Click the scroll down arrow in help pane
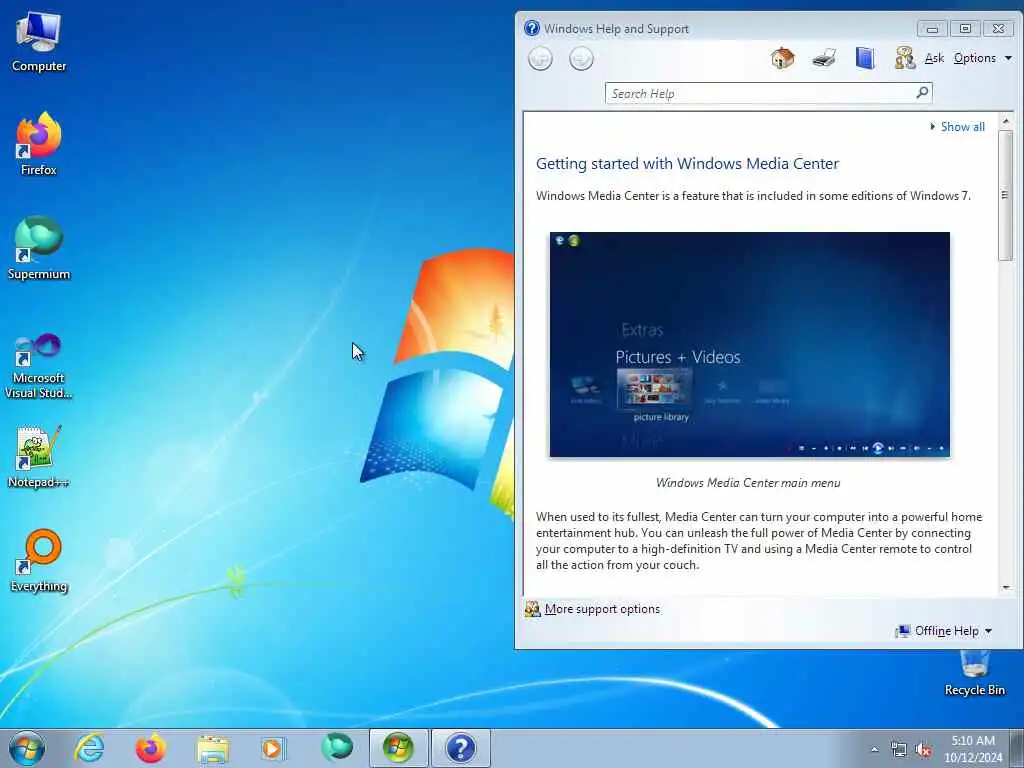 pyautogui.click(x=1006, y=587)
